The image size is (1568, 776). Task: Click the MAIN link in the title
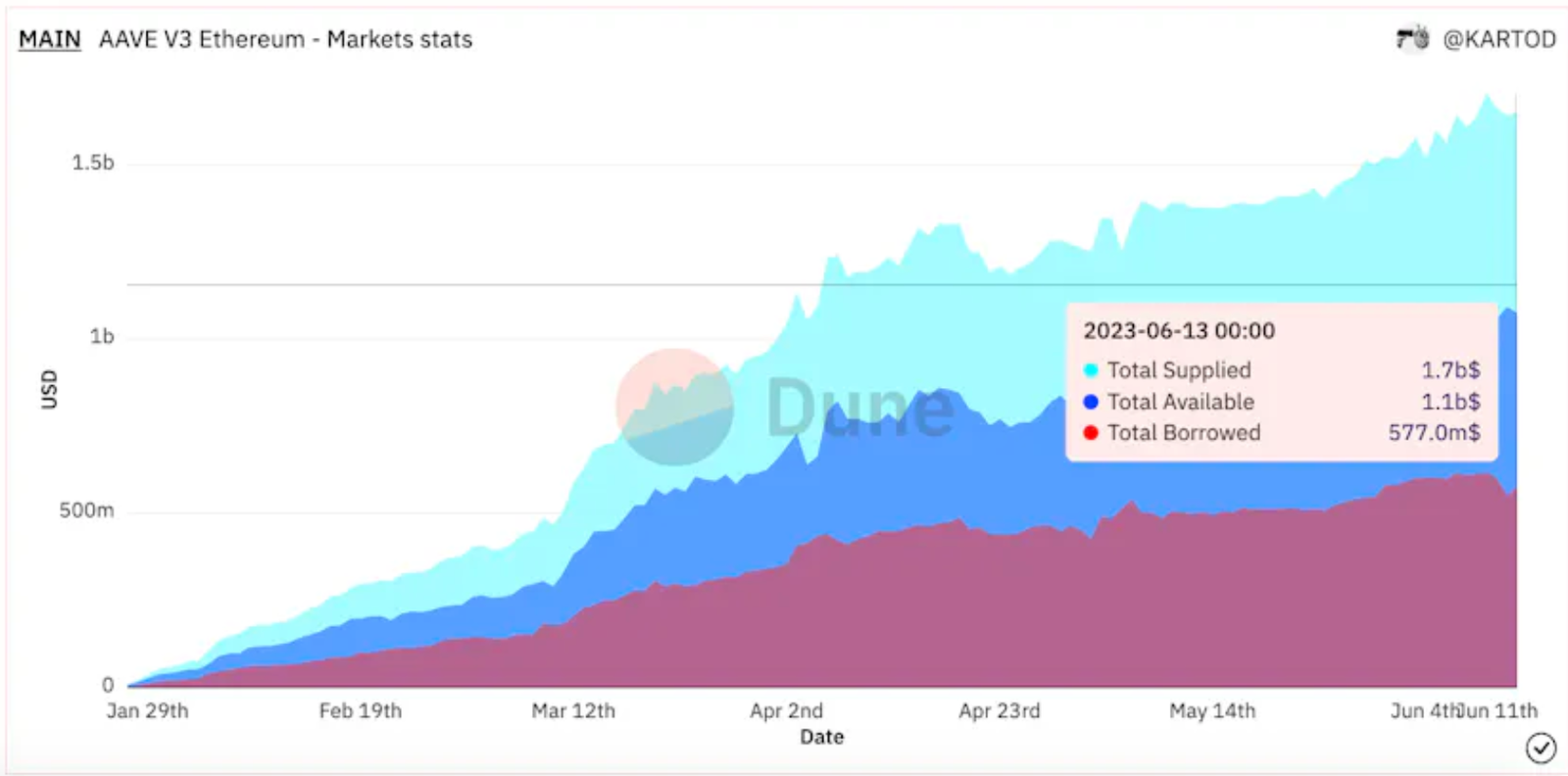point(50,39)
